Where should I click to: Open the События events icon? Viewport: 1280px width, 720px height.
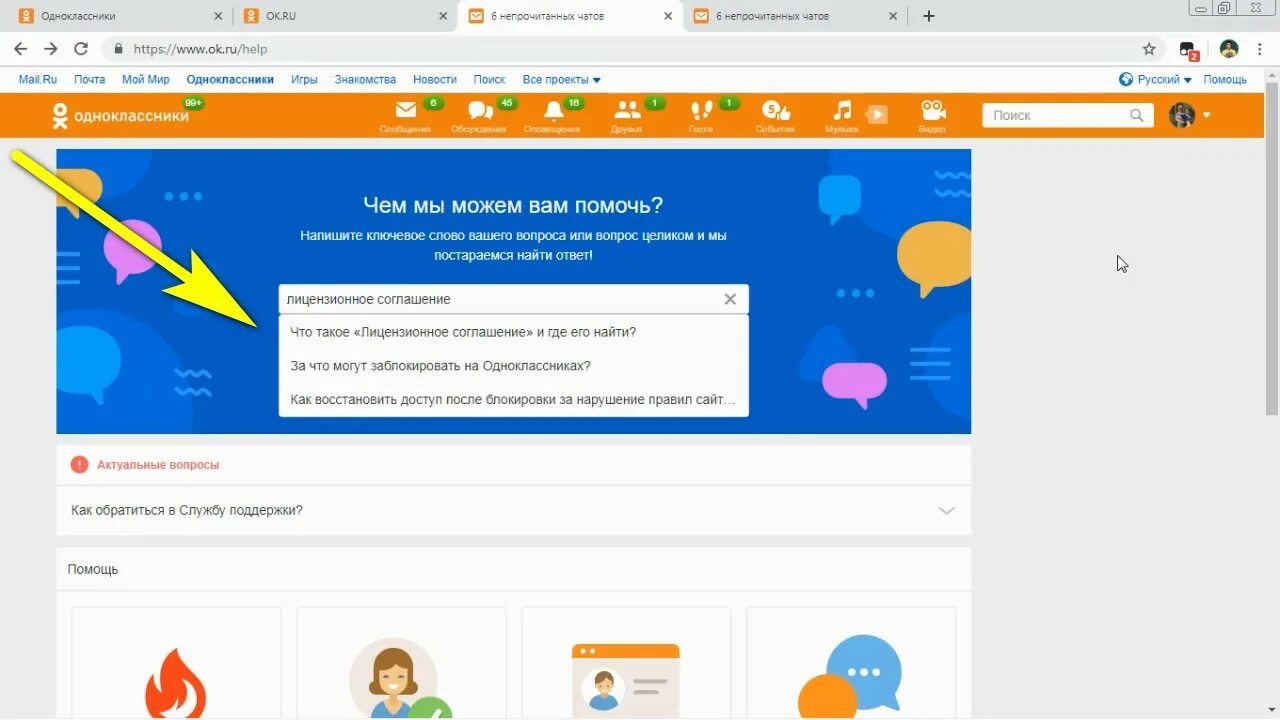tap(775, 115)
